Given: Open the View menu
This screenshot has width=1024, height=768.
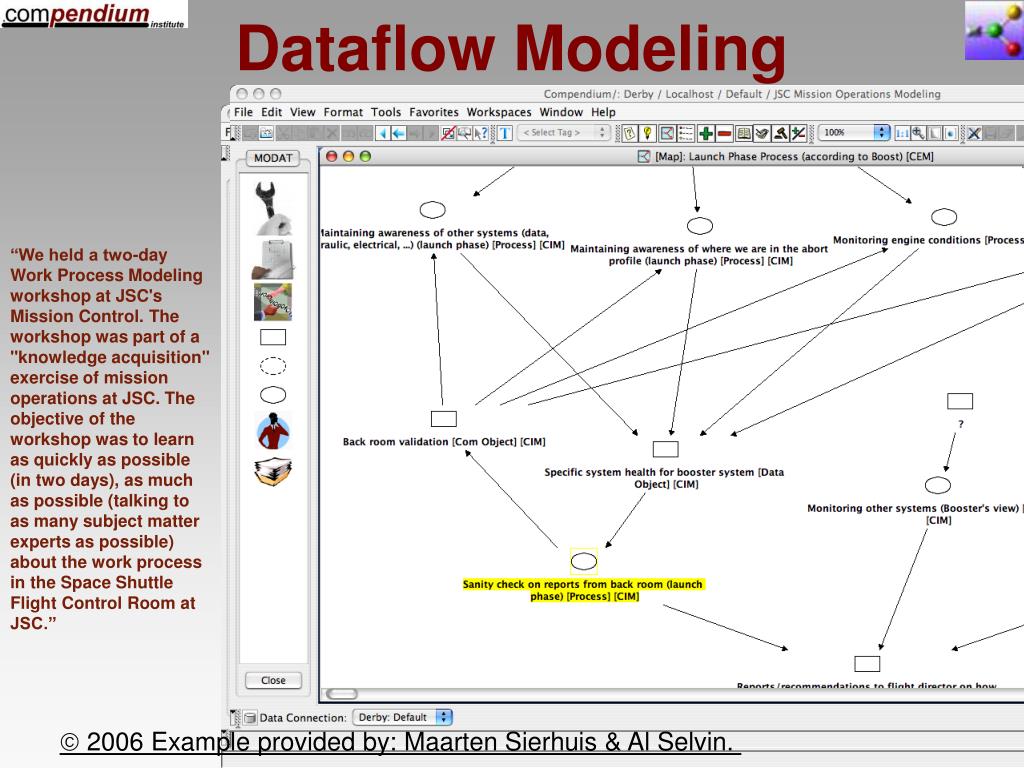Looking at the screenshot, I should coord(302,112).
